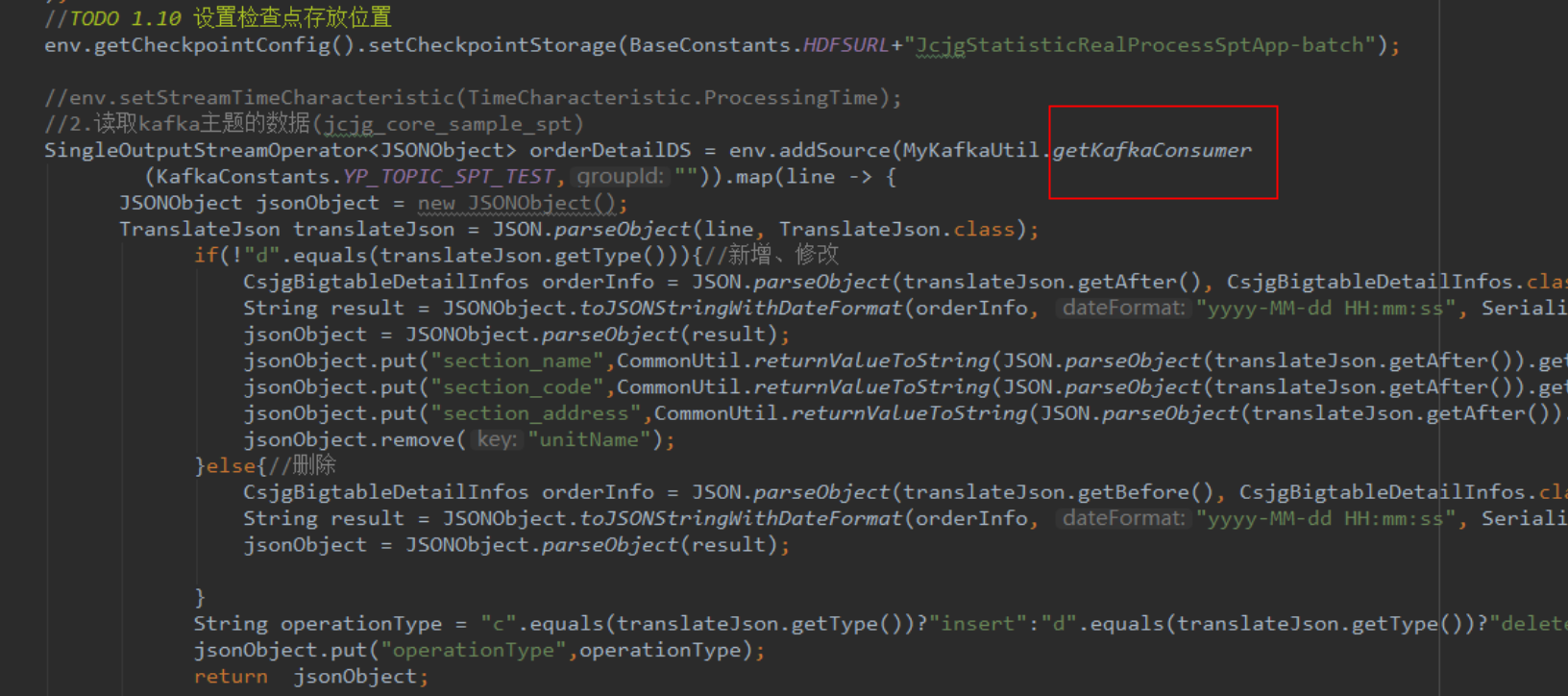Click the if keyword

(x=206, y=256)
